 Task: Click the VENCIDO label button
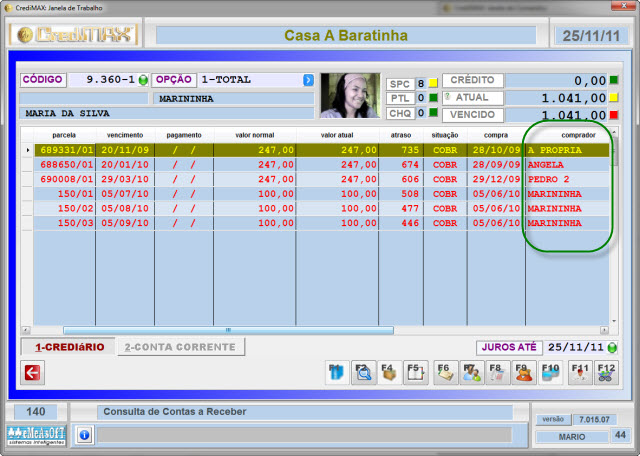(473, 115)
